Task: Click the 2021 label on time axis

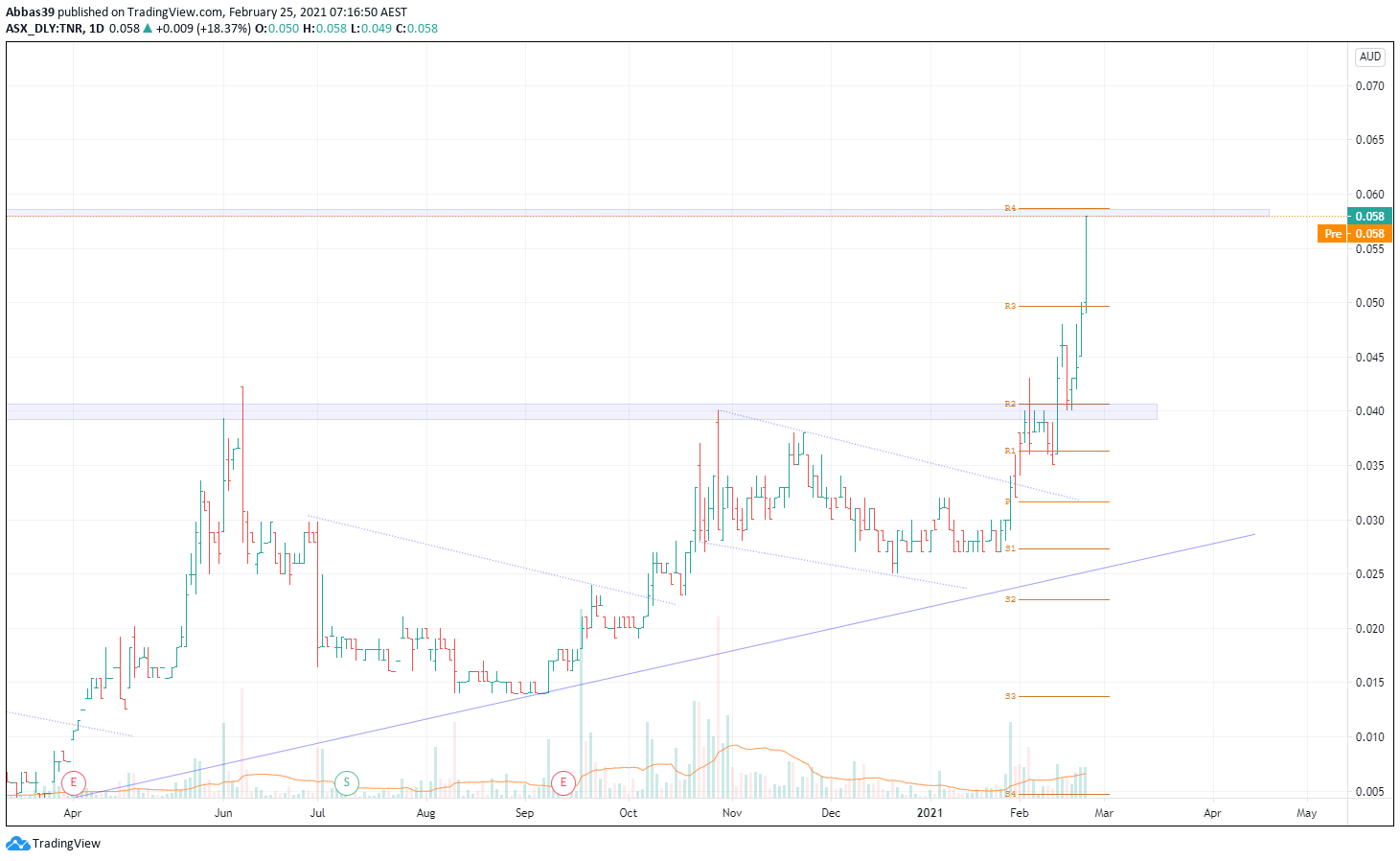Action: point(930,813)
